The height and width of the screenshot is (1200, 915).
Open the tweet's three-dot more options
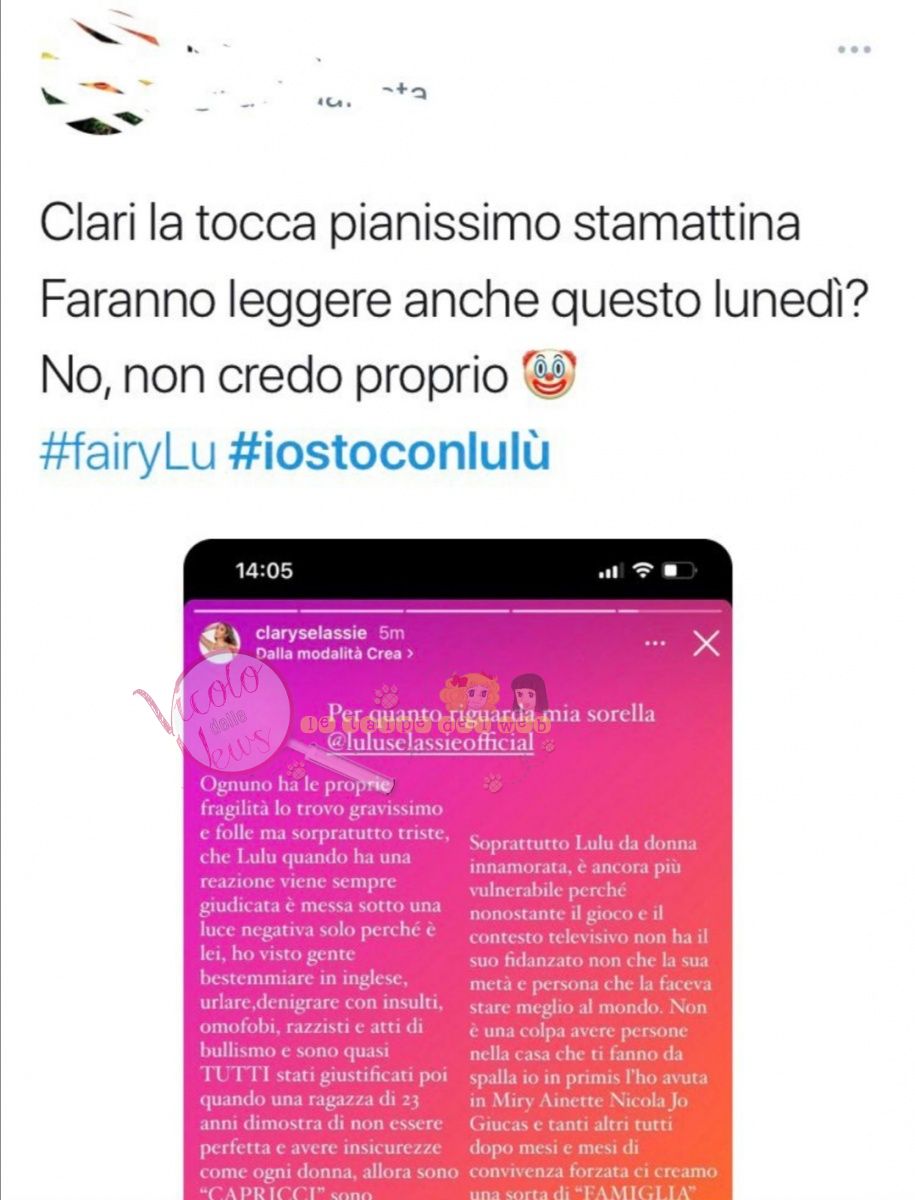click(x=854, y=49)
